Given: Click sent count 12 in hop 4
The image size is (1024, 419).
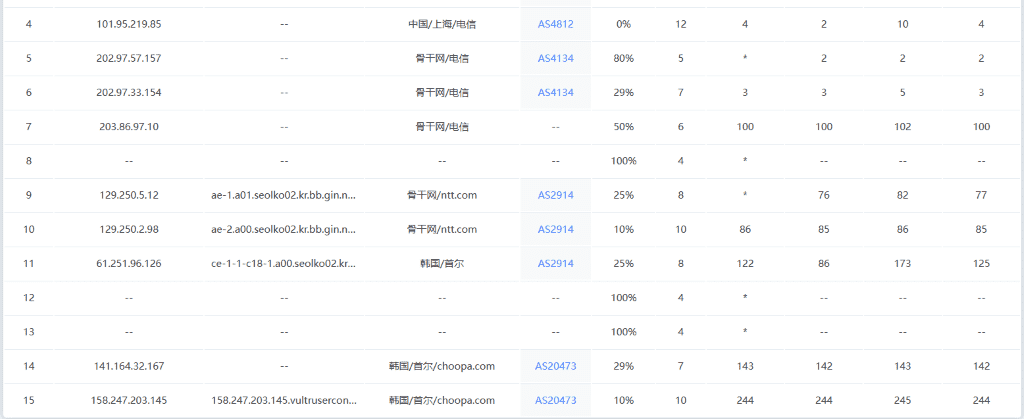Looking at the screenshot, I should coord(680,24).
